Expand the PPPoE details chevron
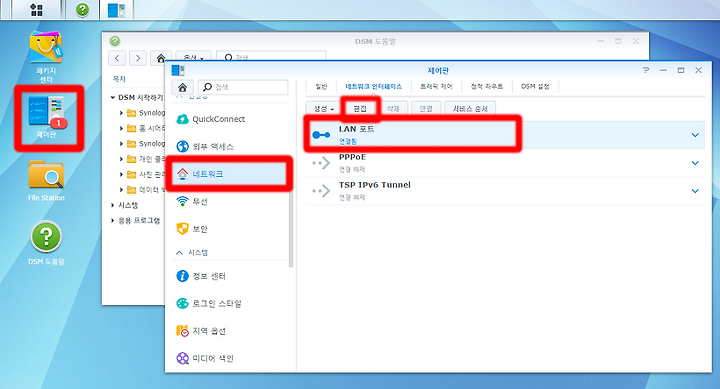 coord(695,163)
